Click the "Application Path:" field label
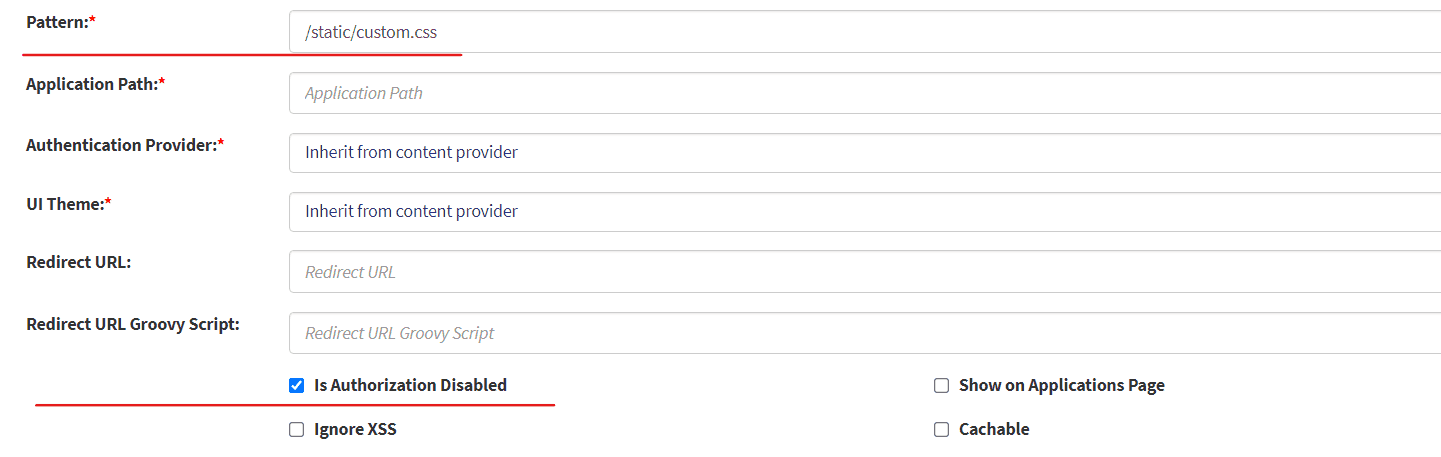 tap(94, 84)
